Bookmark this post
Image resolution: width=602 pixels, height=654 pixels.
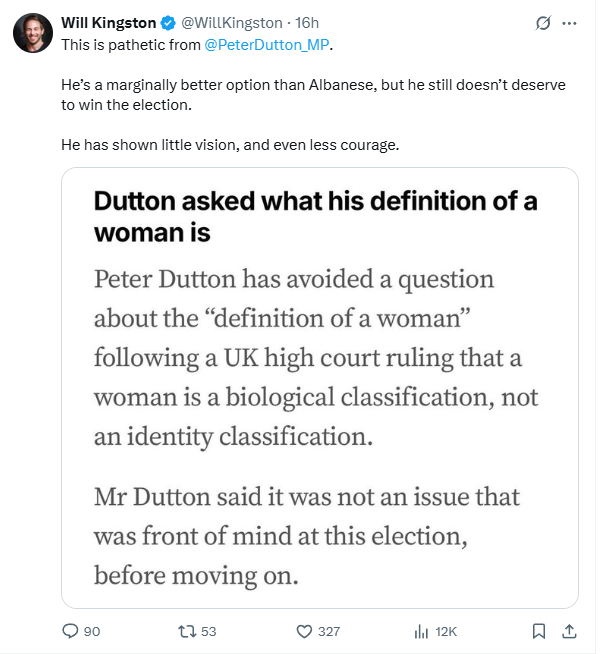[539, 631]
